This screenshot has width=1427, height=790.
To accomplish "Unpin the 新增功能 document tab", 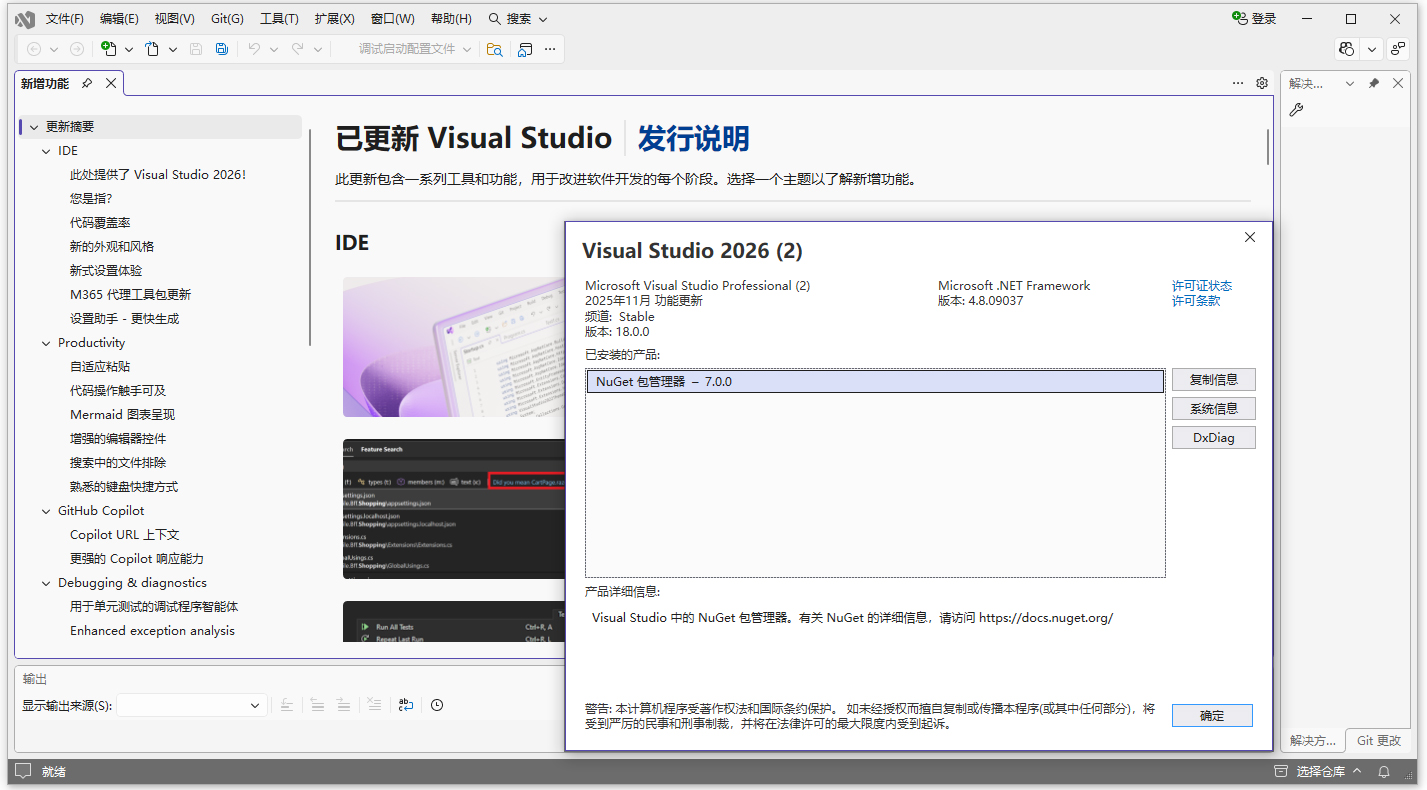I will pyautogui.click(x=86, y=83).
